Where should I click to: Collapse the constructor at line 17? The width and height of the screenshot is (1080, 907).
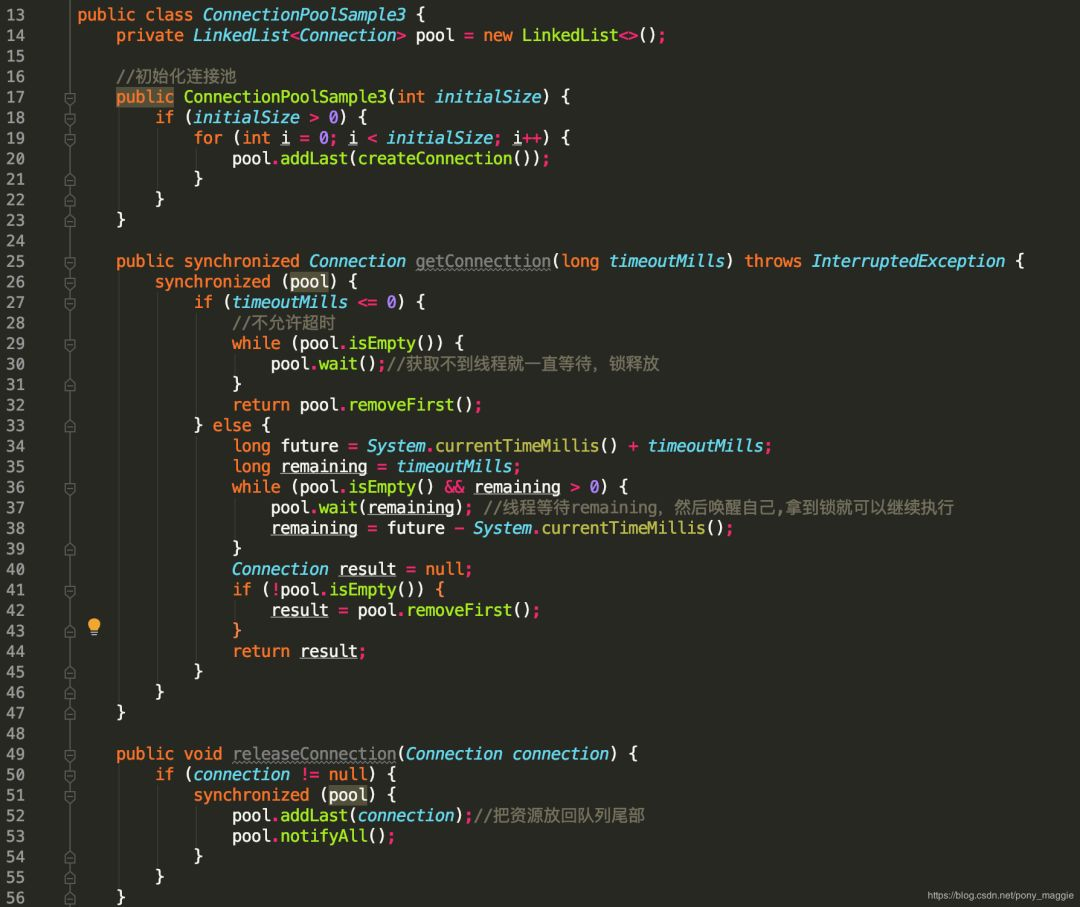click(70, 97)
